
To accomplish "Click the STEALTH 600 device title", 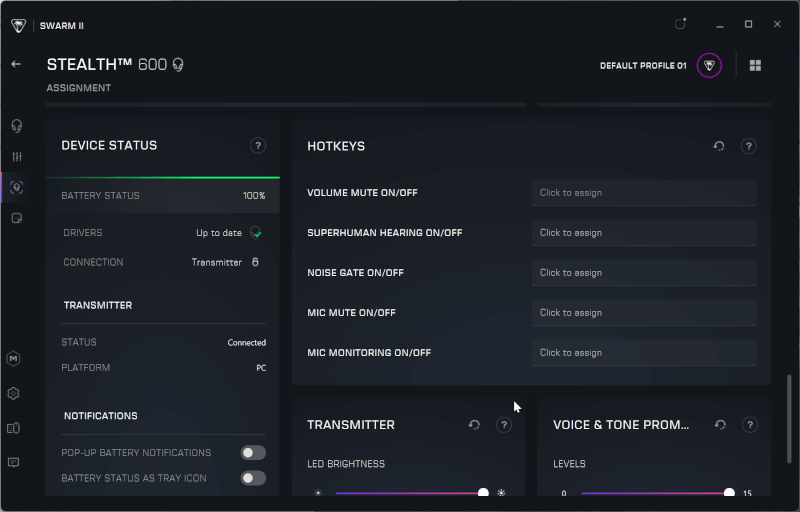I will (x=107, y=65).
